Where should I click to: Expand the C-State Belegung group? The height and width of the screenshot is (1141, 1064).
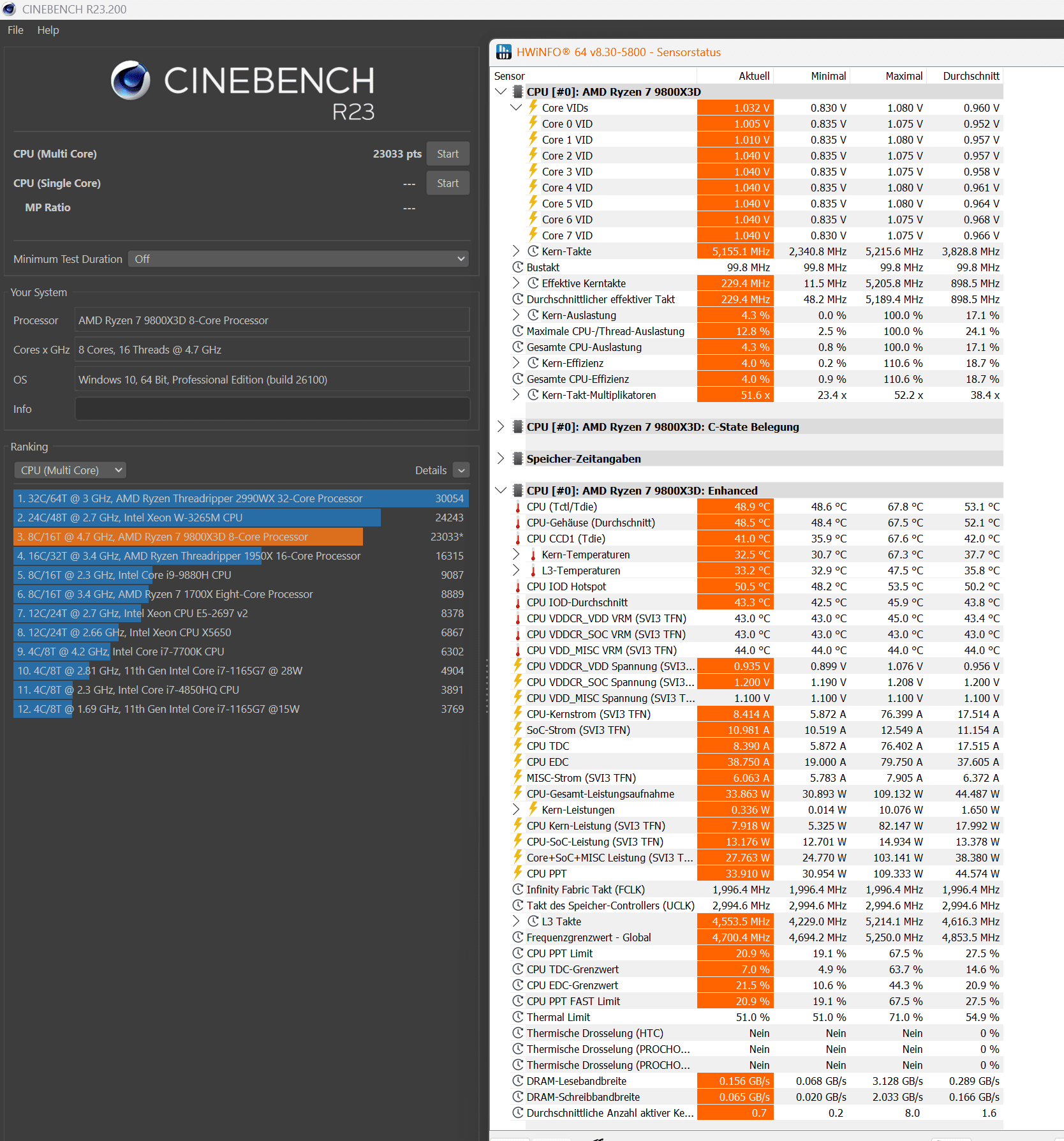[x=501, y=427]
